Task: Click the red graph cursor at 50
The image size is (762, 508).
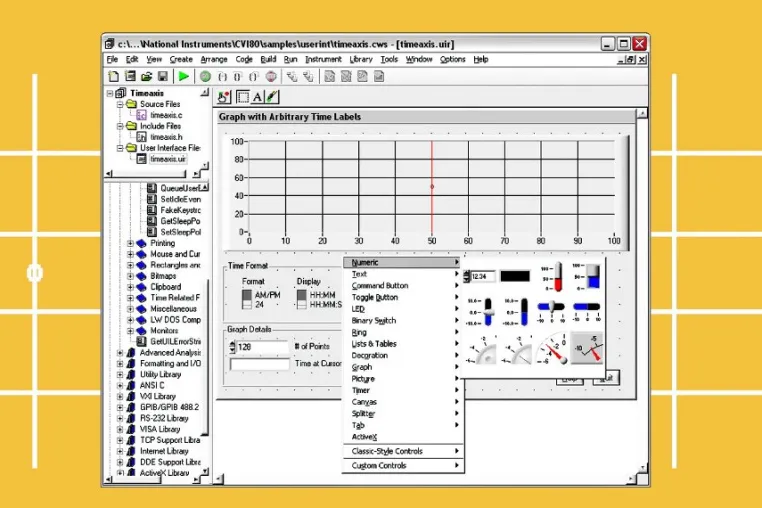Action: 432,187
